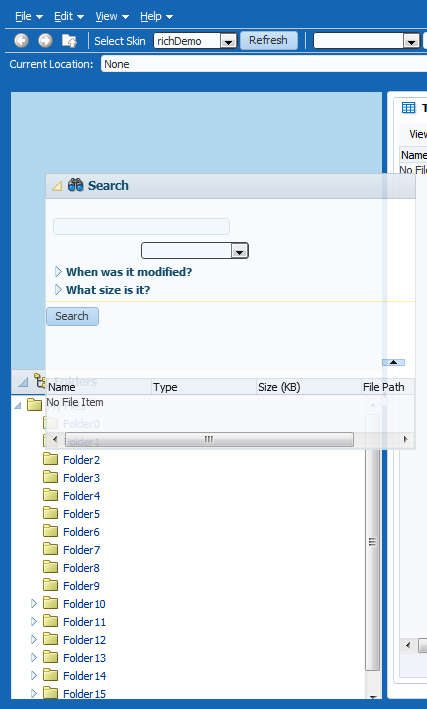Click the results table scroll-right arrow
The image size is (427, 709).
pyautogui.click(x=405, y=439)
